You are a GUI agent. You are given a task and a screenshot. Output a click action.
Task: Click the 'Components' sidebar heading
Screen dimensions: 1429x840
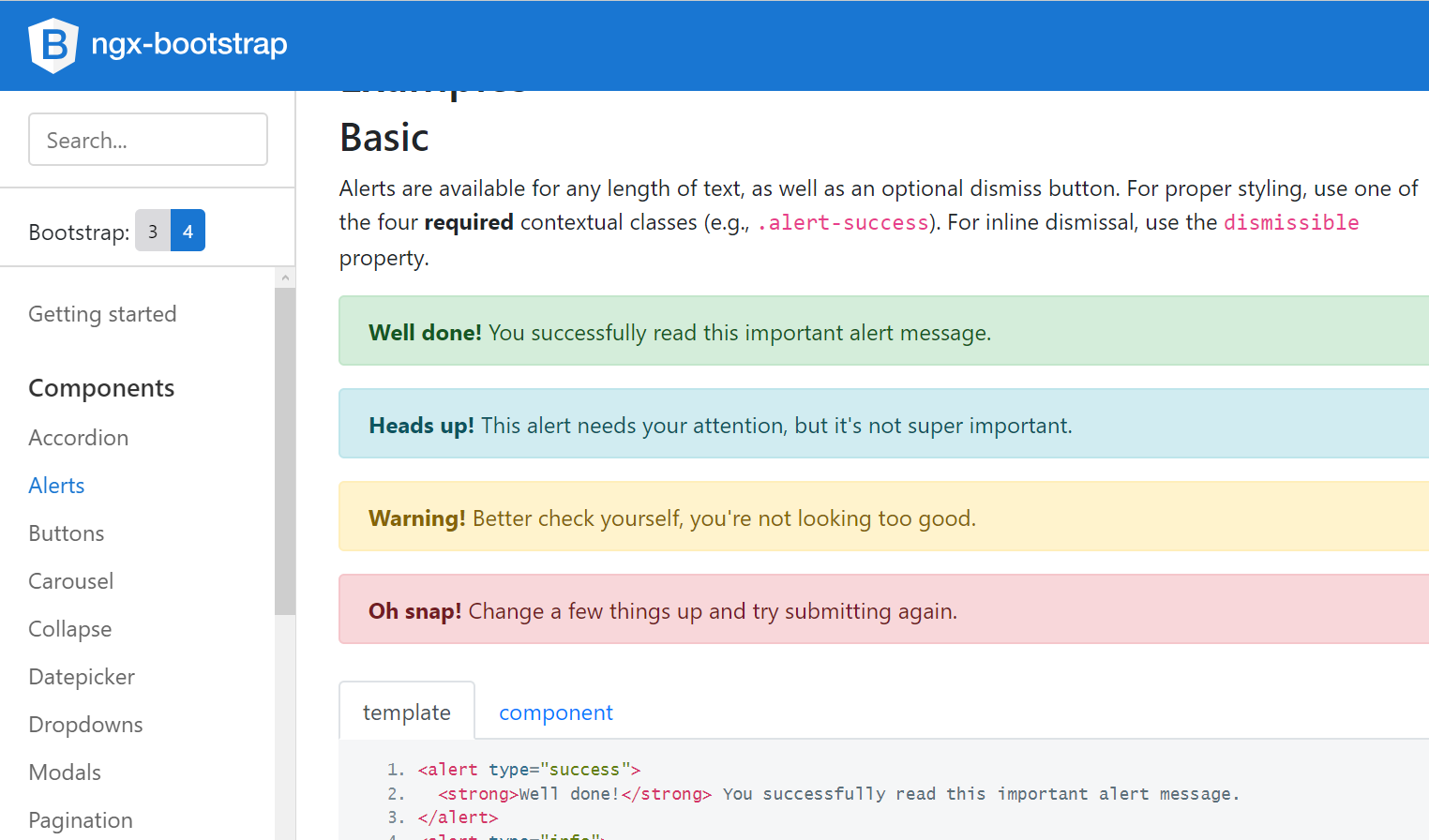click(x=101, y=388)
